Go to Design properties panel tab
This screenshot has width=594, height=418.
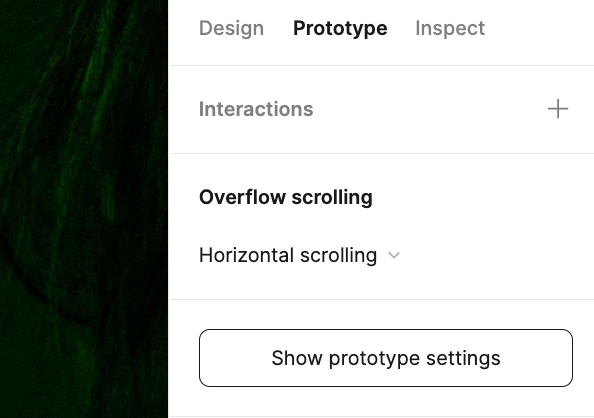click(x=231, y=28)
